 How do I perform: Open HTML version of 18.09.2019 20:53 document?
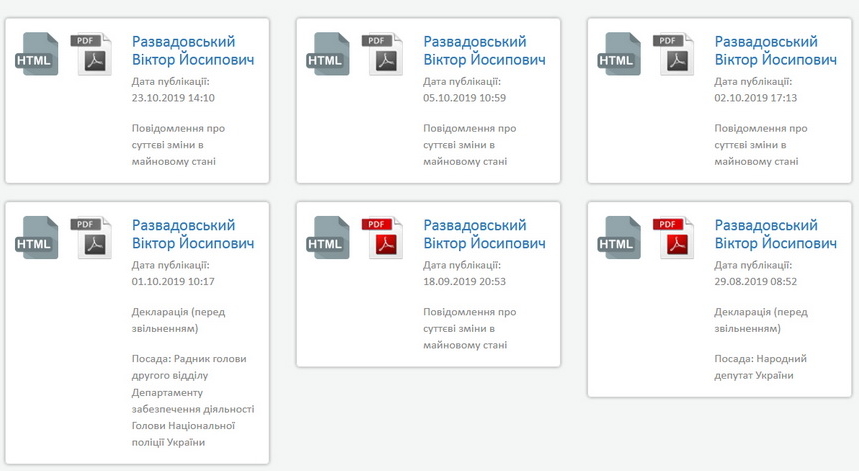(x=331, y=238)
